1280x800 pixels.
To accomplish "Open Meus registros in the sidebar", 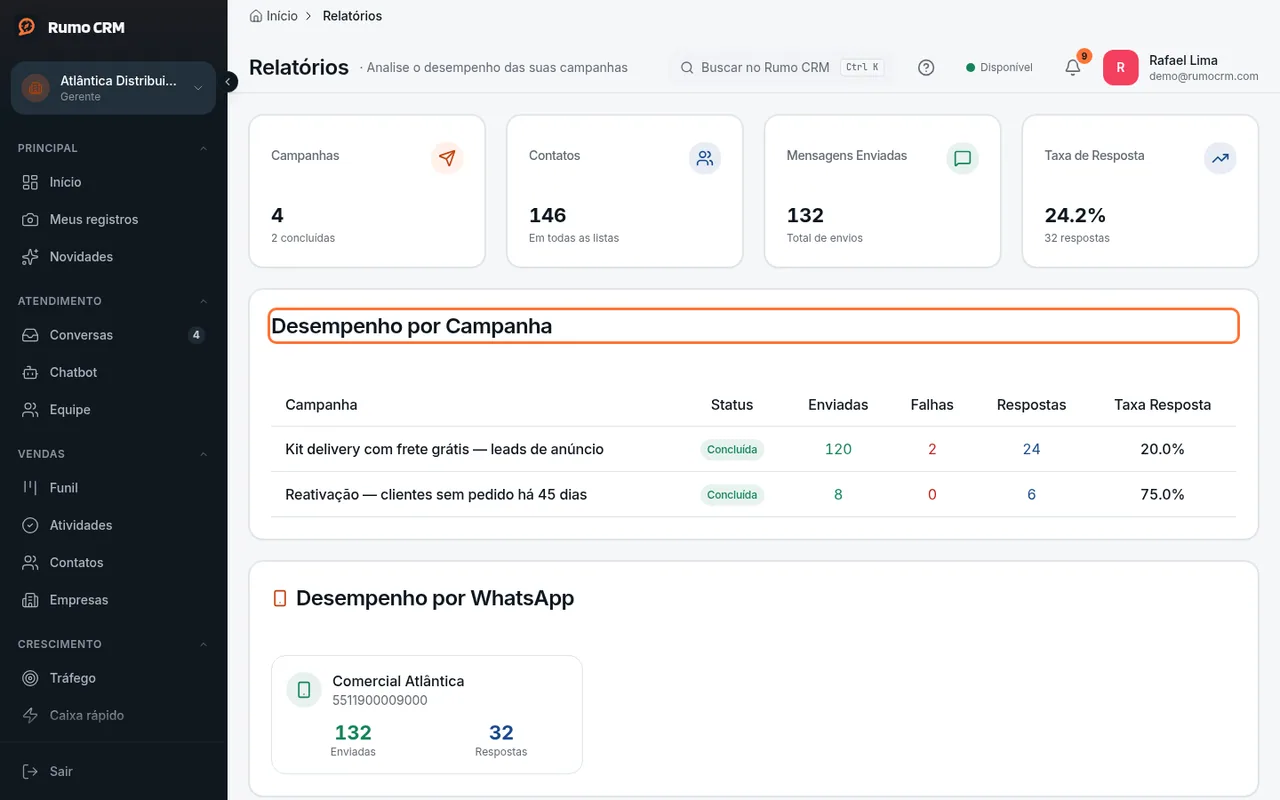I will tap(113, 219).
